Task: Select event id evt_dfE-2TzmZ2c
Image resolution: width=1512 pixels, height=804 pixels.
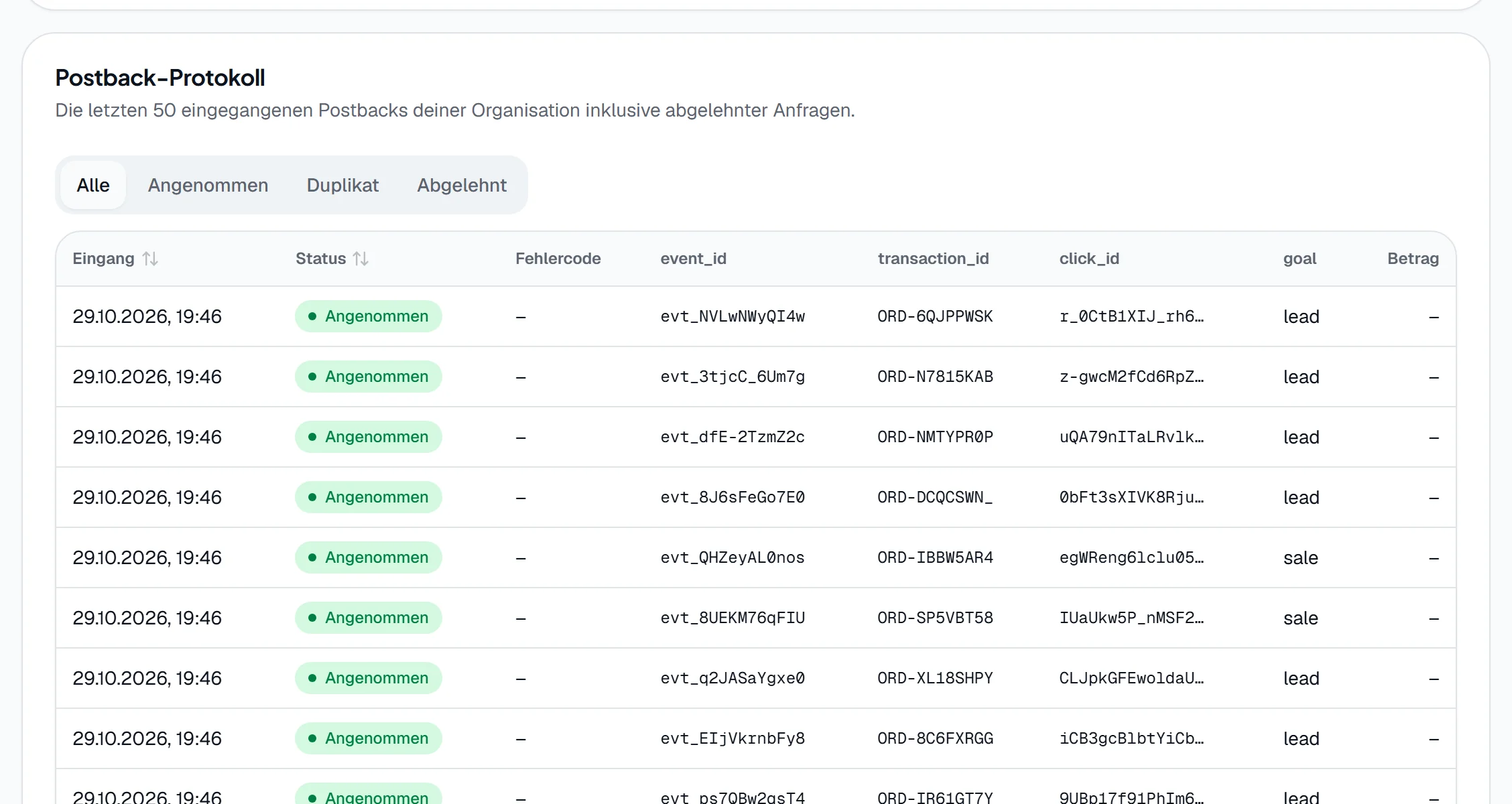Action: tap(733, 437)
